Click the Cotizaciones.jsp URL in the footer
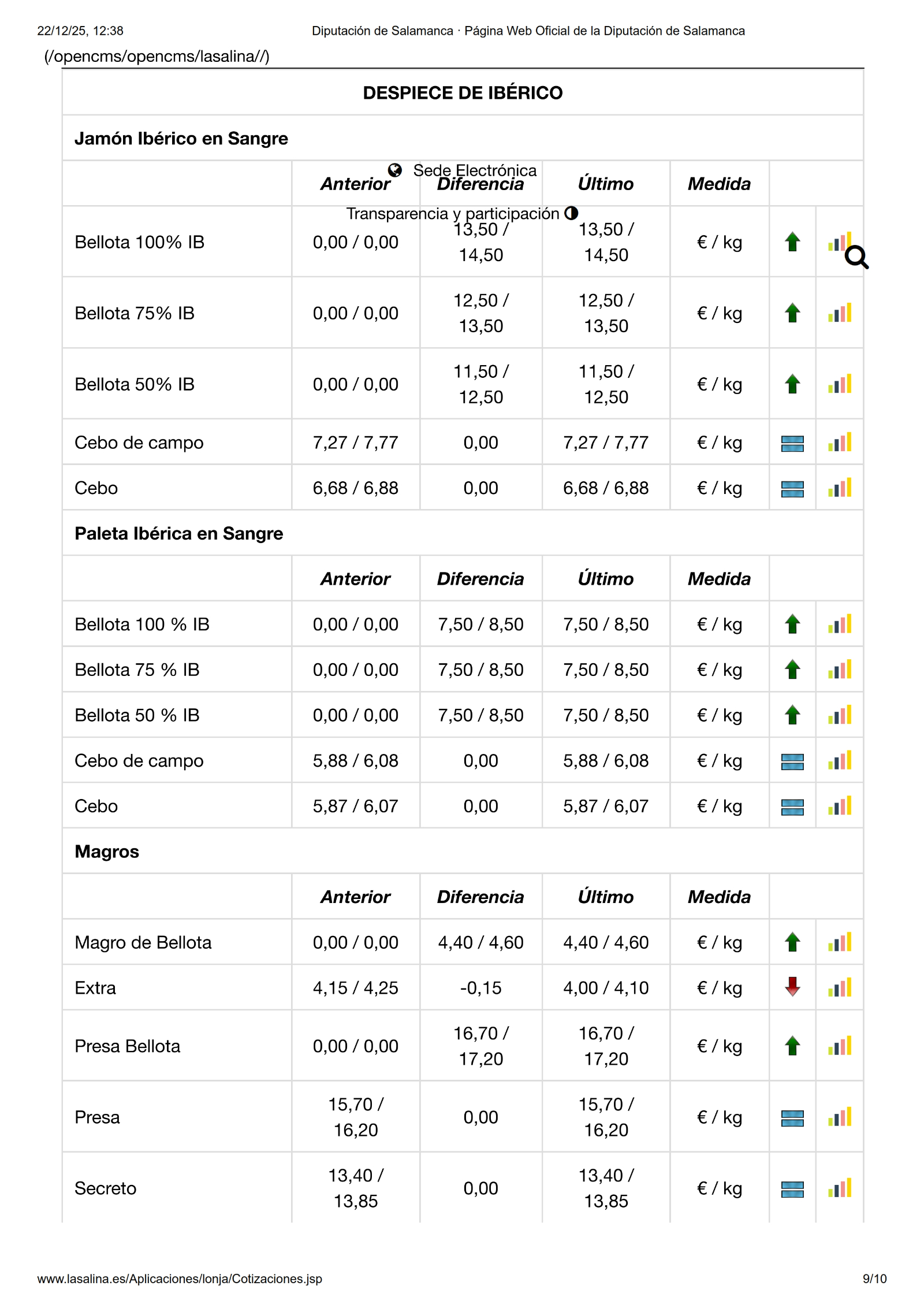This screenshot has height=1308, width=924. click(180, 1279)
